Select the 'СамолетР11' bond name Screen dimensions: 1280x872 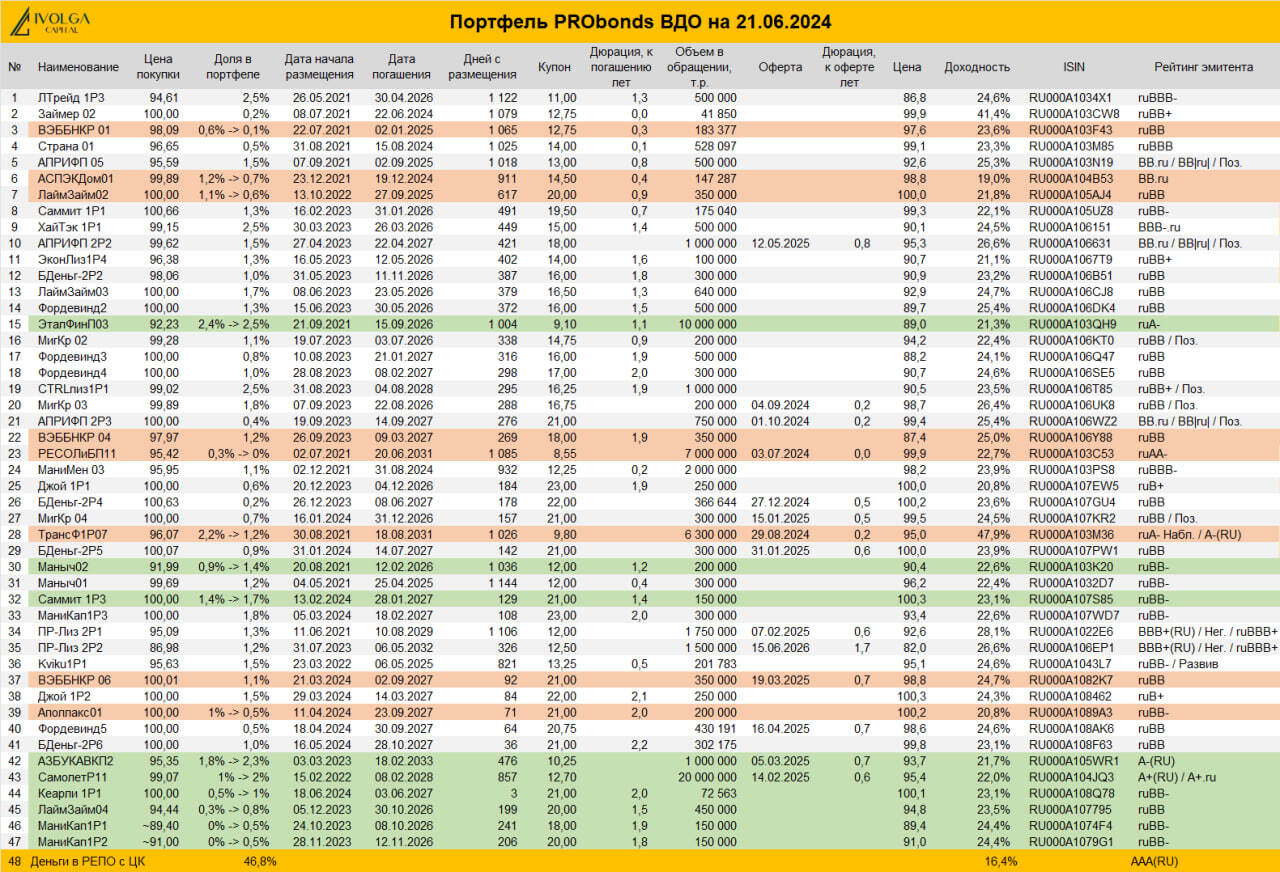74,776
